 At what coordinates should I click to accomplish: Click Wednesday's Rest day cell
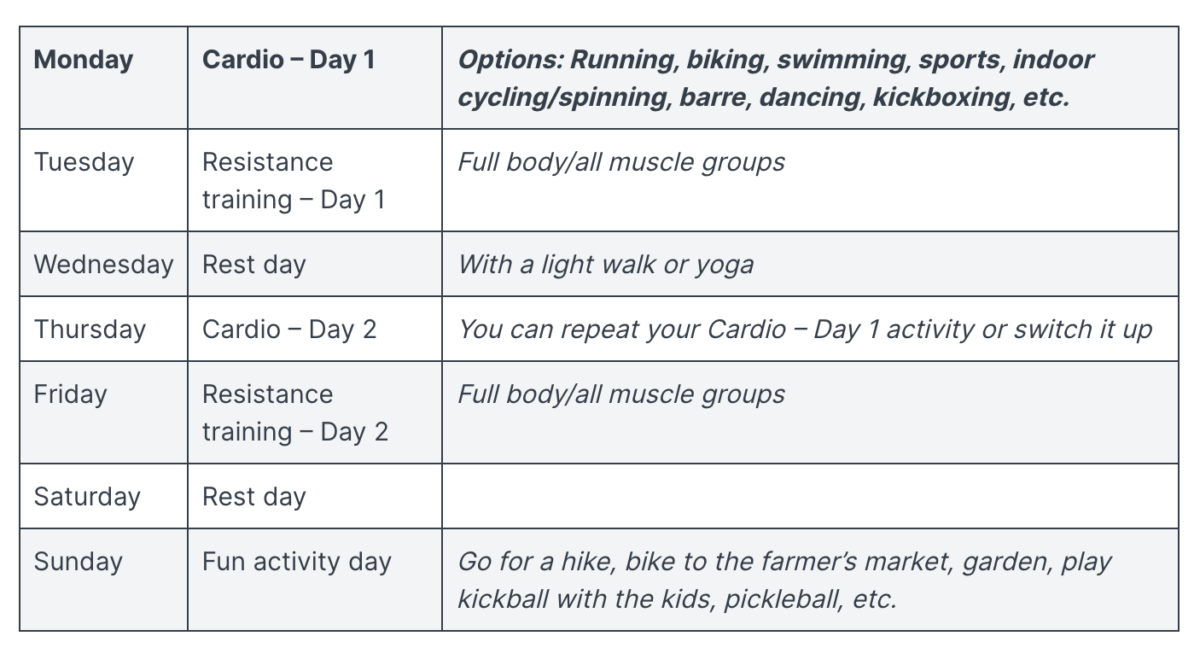(x=315, y=264)
